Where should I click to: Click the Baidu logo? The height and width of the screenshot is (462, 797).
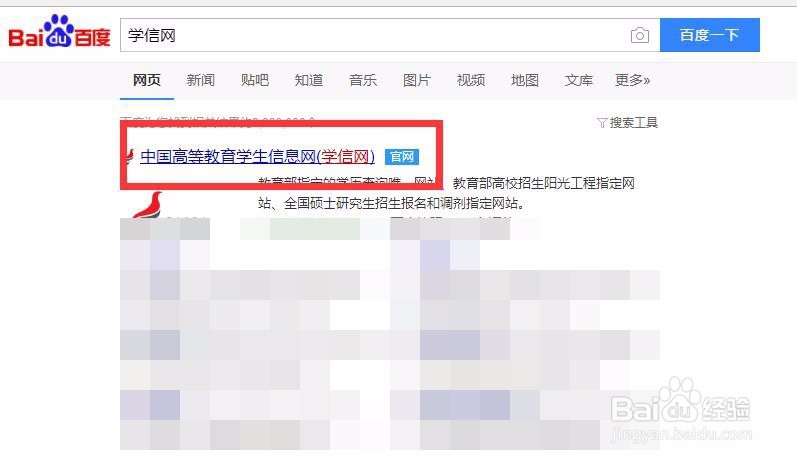[59, 32]
